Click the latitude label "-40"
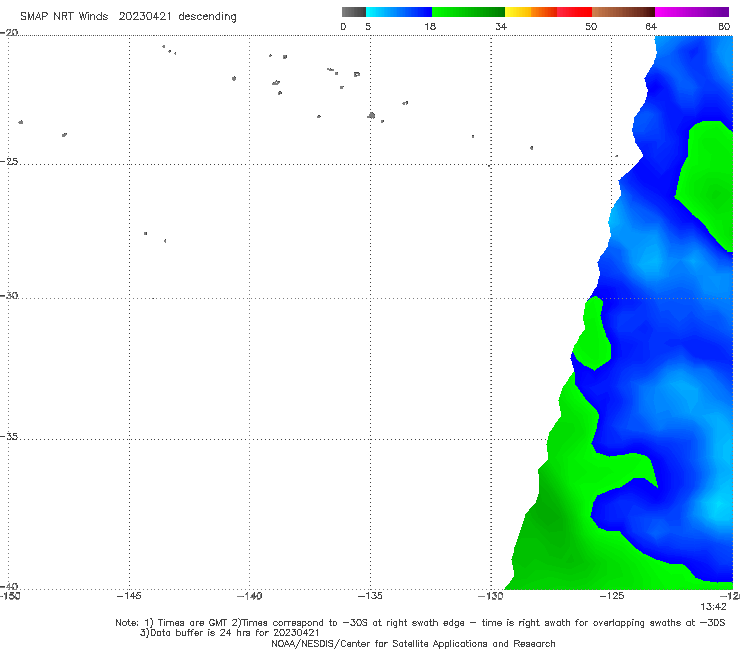The image size is (740, 650). (x=9, y=586)
